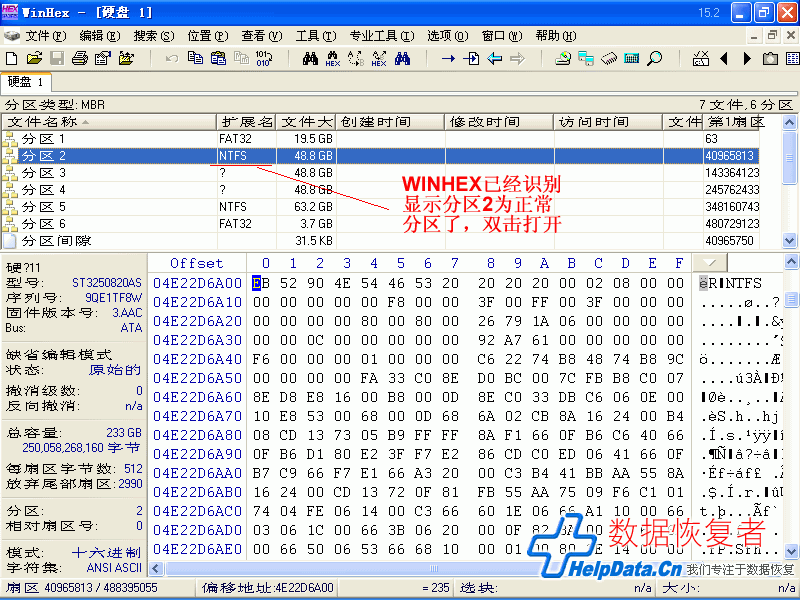Sort by the 扩展名 column header

tap(246, 122)
